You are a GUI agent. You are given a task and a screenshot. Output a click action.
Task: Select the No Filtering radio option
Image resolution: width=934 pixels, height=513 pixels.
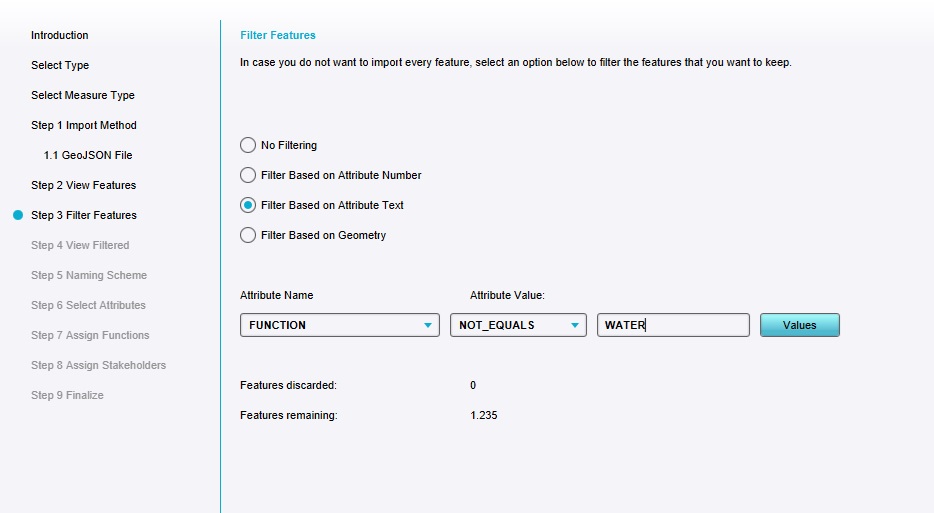click(x=248, y=145)
